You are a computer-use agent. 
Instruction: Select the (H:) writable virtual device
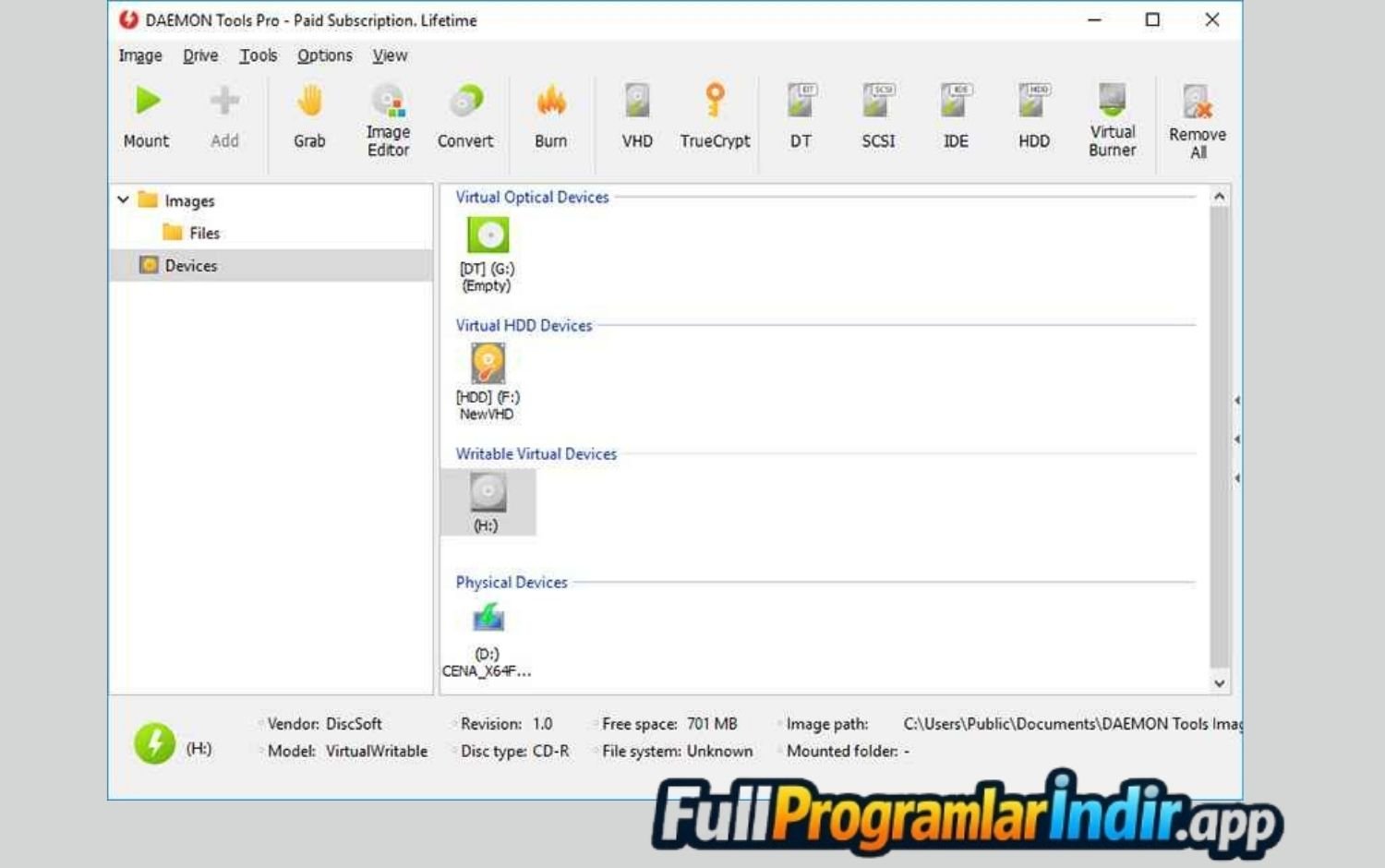click(488, 502)
